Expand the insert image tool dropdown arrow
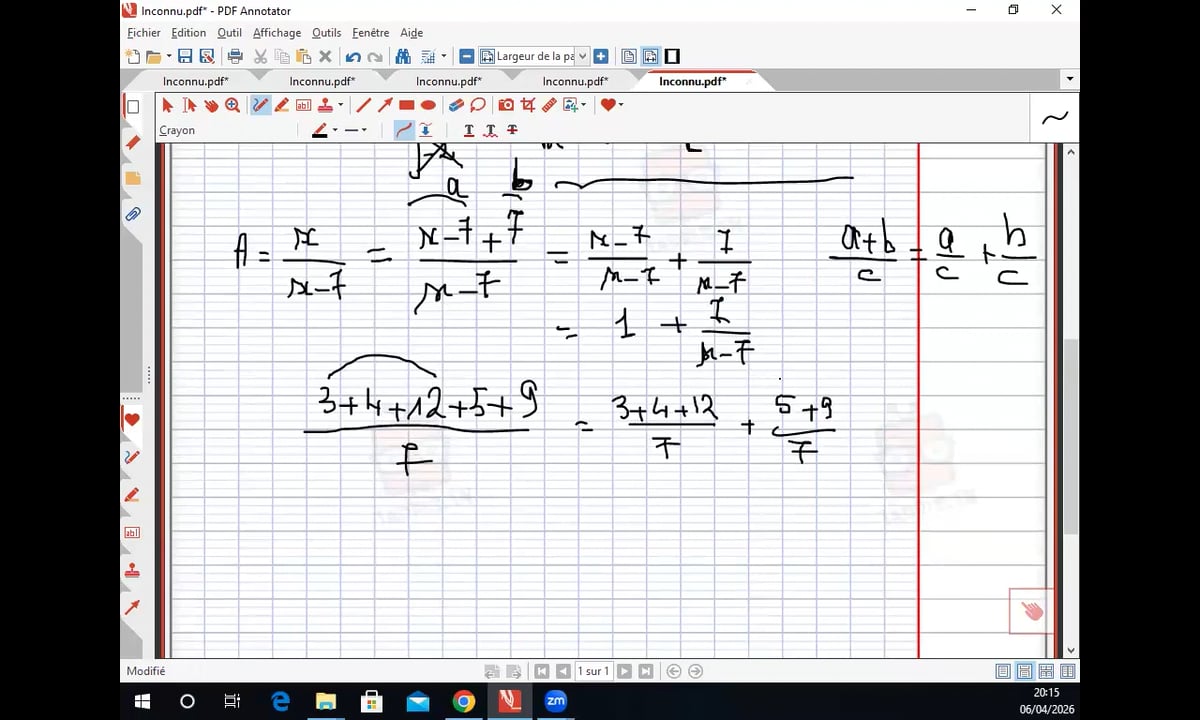The height and width of the screenshot is (720, 1200). pos(584,105)
